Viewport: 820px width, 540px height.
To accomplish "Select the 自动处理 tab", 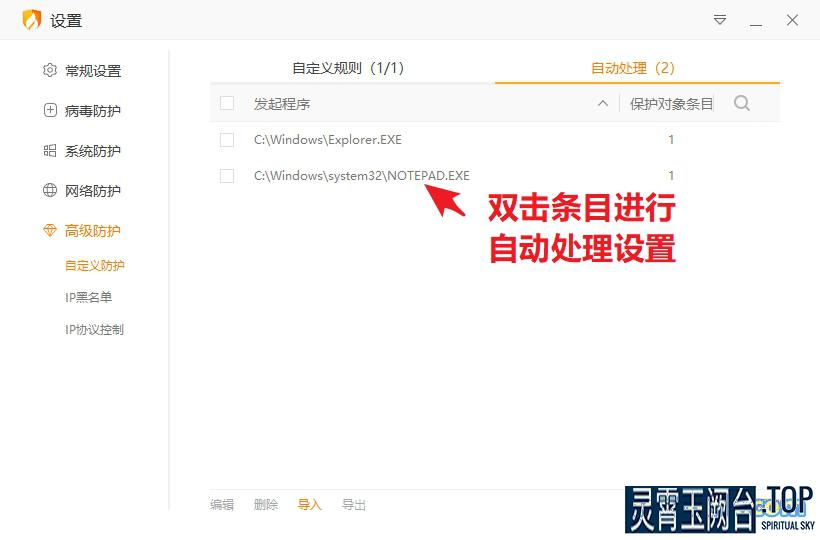I will pyautogui.click(x=633, y=68).
